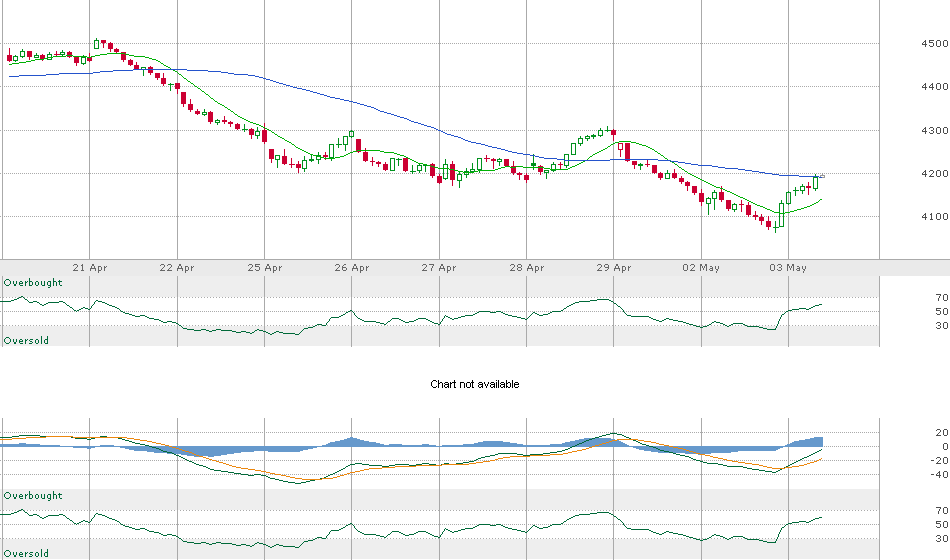Select the 02 May date label
The image size is (950, 560).
[701, 267]
